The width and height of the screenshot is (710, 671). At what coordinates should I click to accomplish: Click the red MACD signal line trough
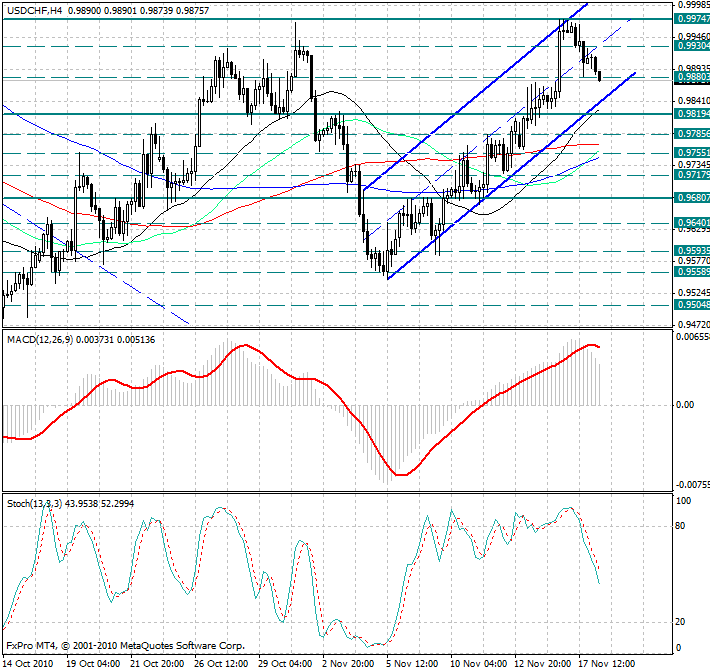pyautogui.click(x=400, y=474)
